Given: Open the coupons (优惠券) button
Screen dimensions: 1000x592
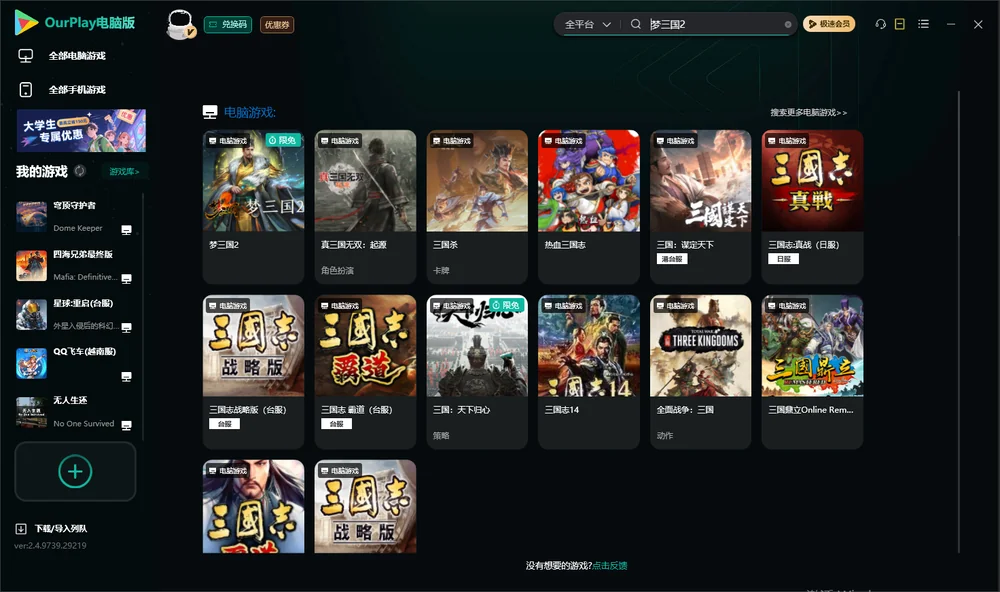Looking at the screenshot, I should [x=277, y=25].
